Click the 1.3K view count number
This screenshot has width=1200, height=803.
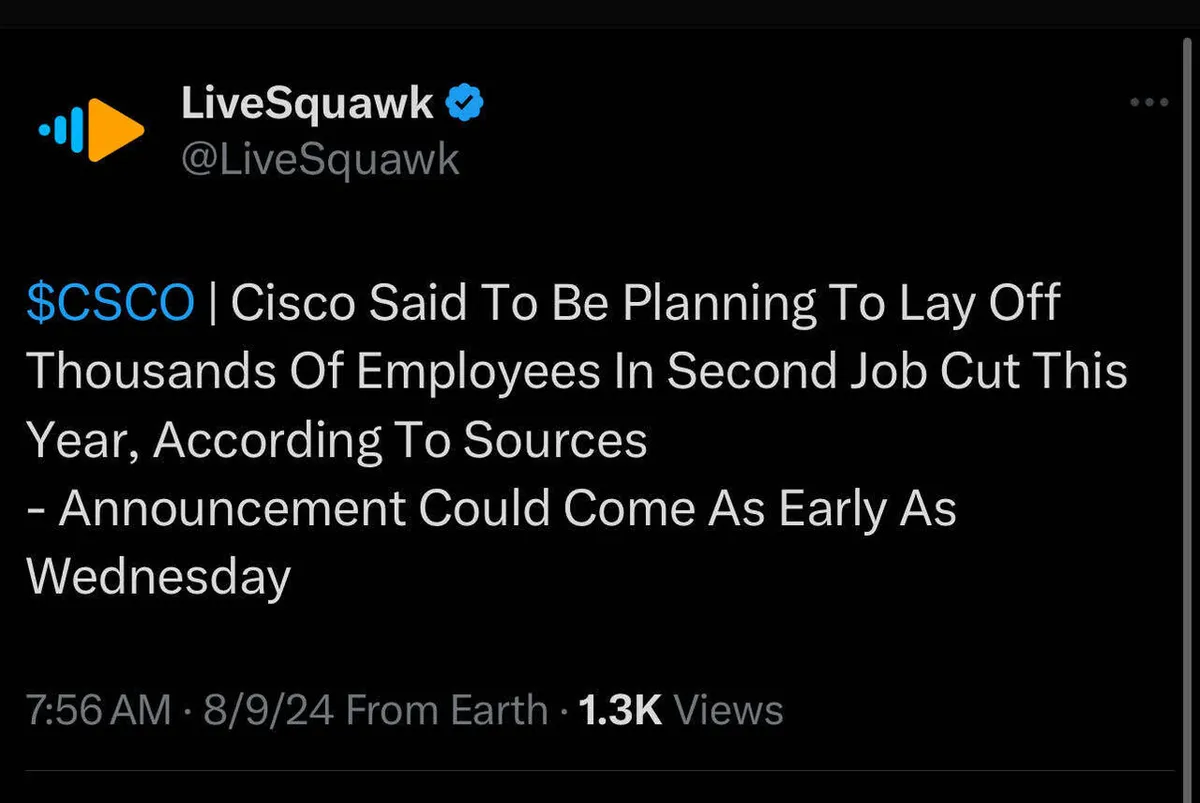620,711
